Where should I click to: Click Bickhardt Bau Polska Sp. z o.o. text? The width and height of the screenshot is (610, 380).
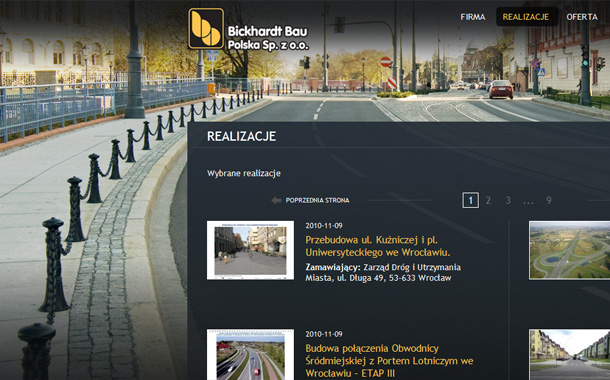(x=268, y=38)
